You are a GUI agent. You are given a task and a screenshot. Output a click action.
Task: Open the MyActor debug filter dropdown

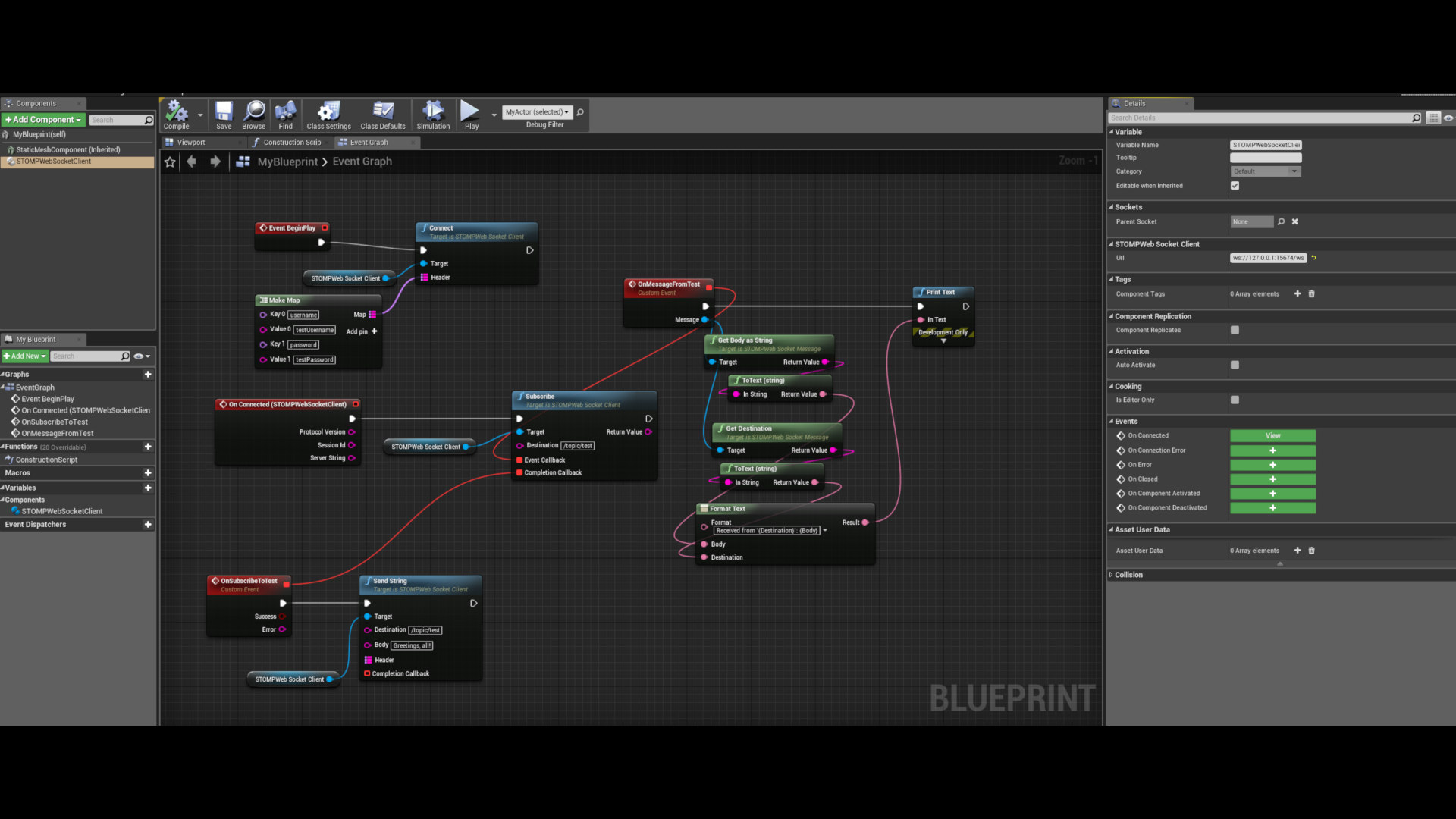point(537,112)
